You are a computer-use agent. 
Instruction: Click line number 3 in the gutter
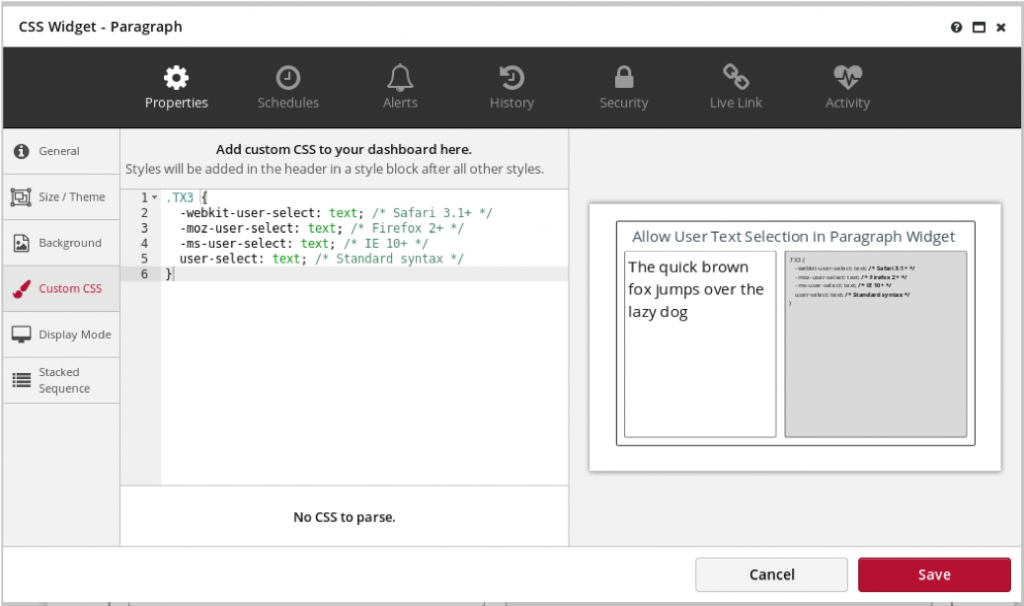(144, 228)
